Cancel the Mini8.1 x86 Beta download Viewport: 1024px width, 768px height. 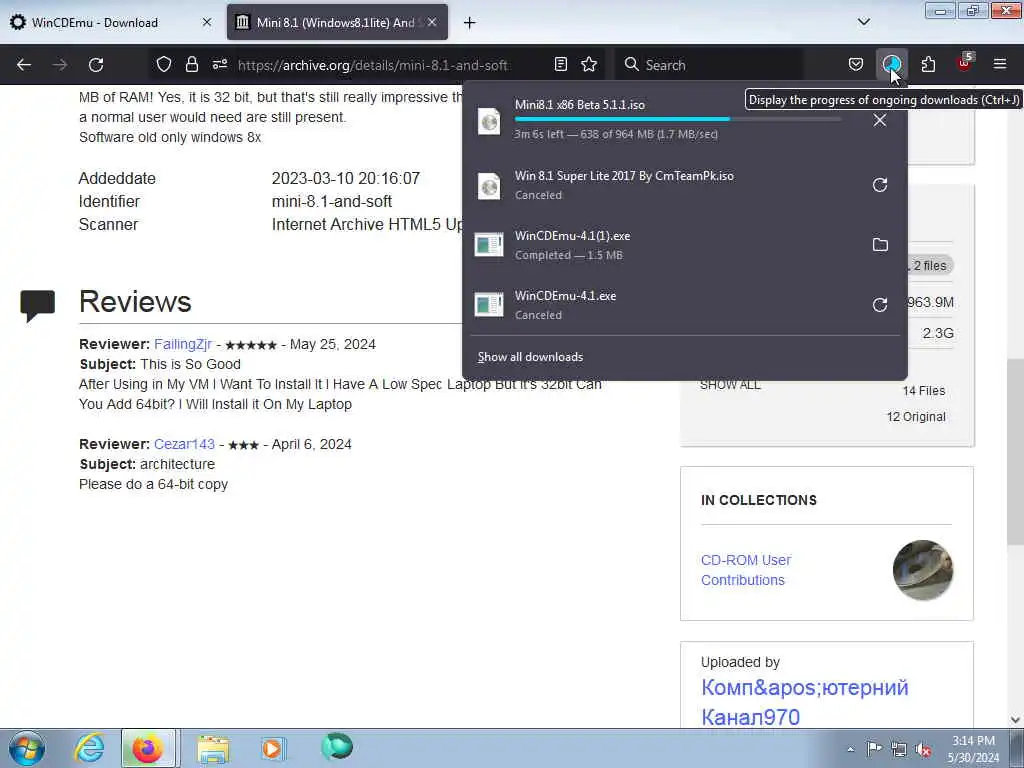point(880,120)
